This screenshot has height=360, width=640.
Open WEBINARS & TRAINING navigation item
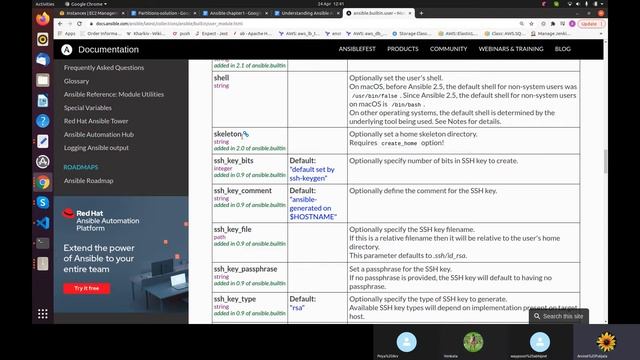click(511, 49)
